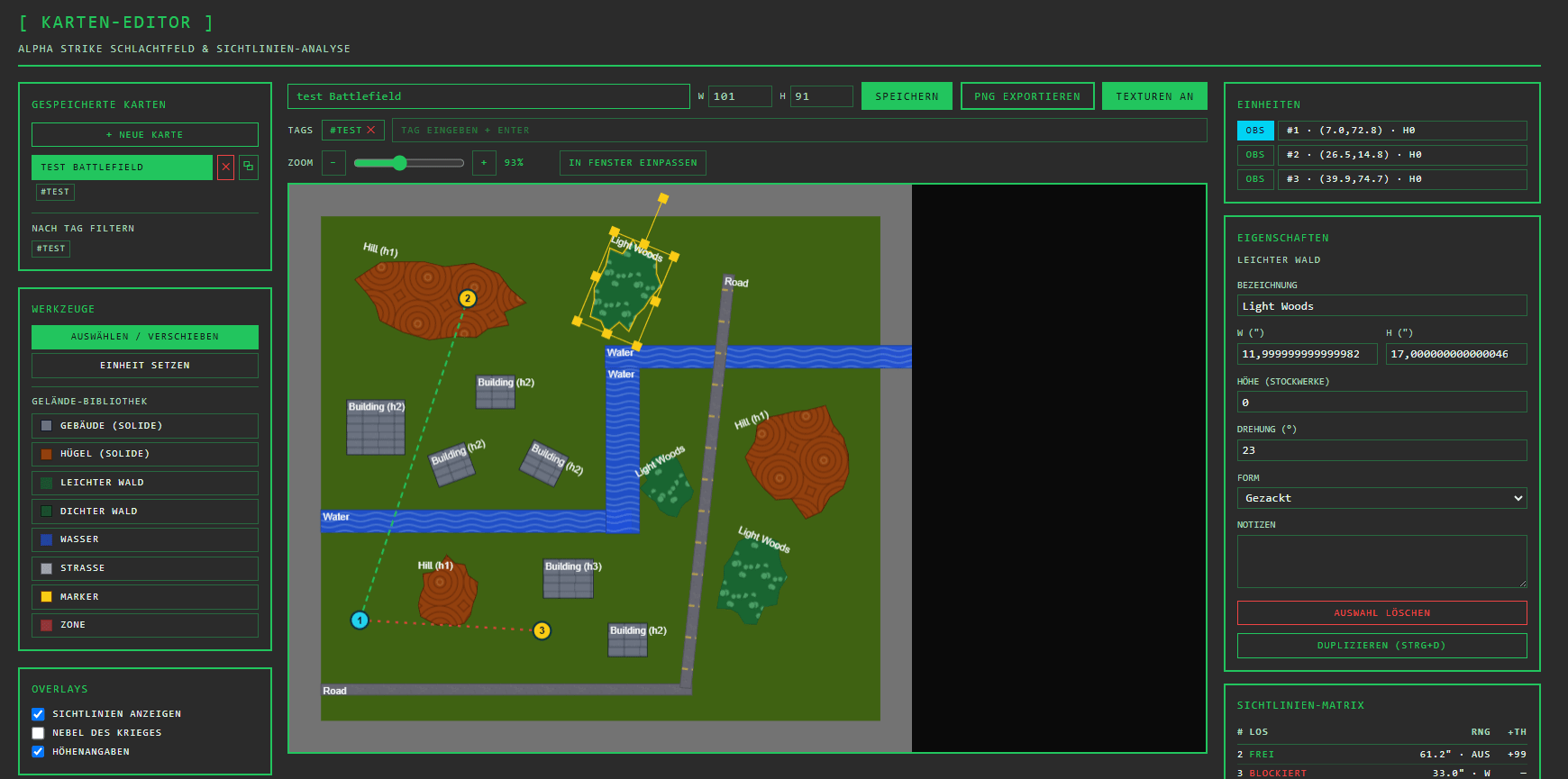Delete selection with Auswahl löschen
Viewport: 1568px width, 779px height.
point(1381,613)
